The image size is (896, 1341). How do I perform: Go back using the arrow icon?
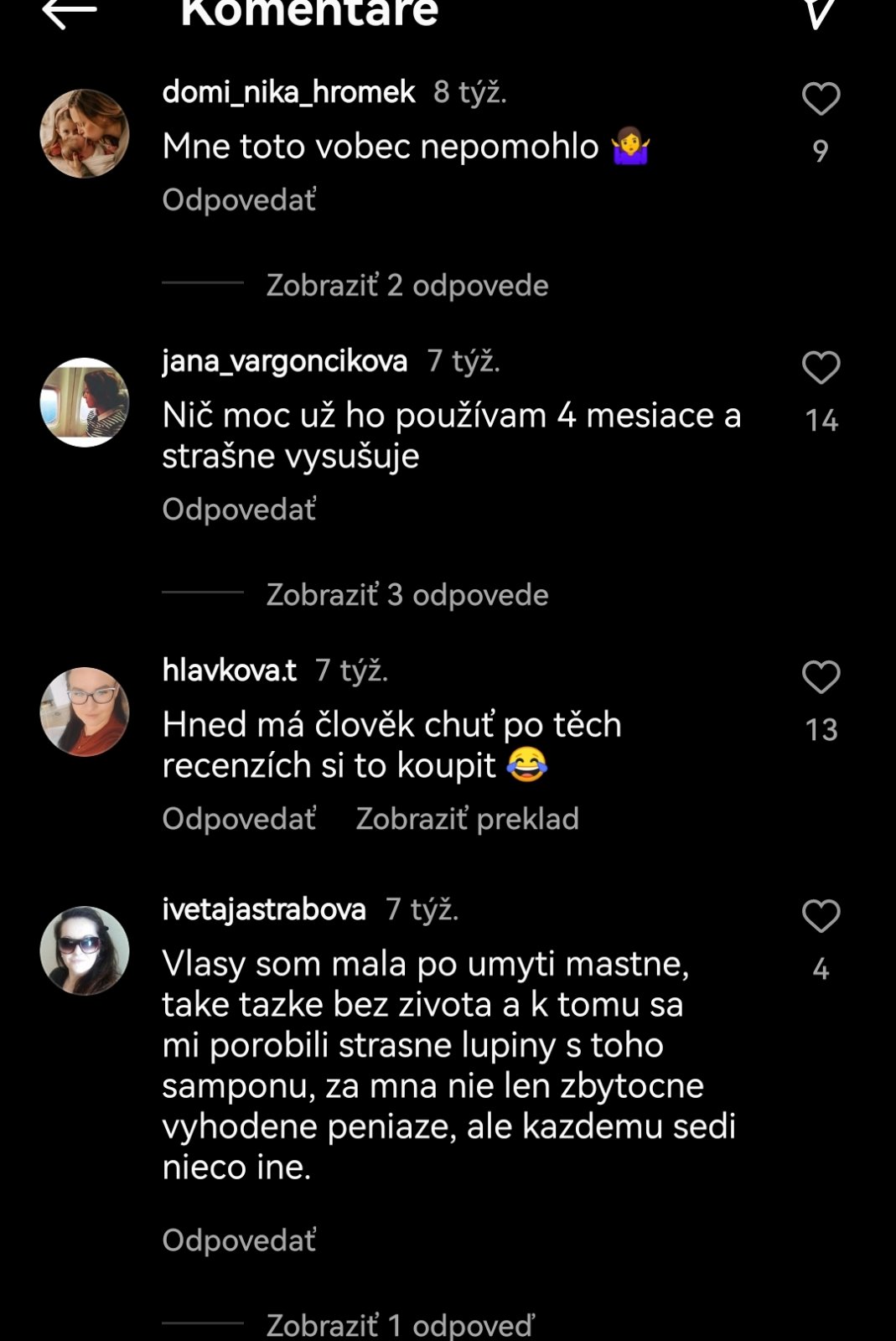point(69,12)
